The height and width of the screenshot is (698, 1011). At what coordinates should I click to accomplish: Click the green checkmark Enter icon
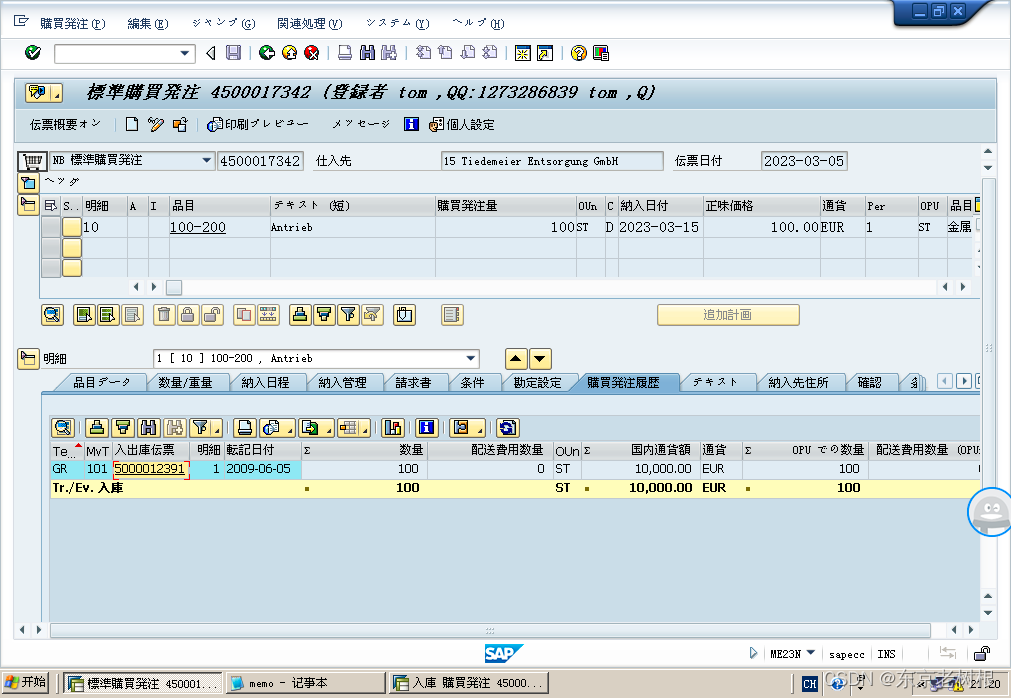[x=33, y=53]
